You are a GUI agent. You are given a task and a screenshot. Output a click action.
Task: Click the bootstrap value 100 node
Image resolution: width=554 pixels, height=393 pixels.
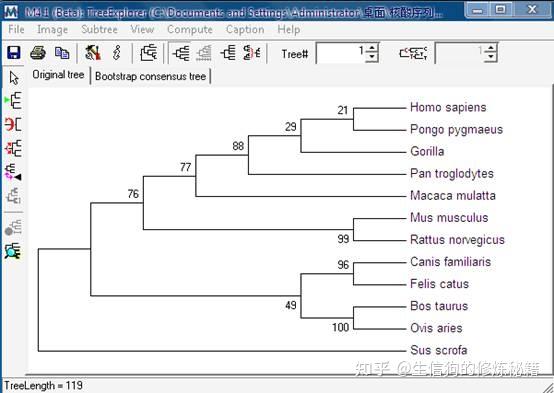[340, 327]
